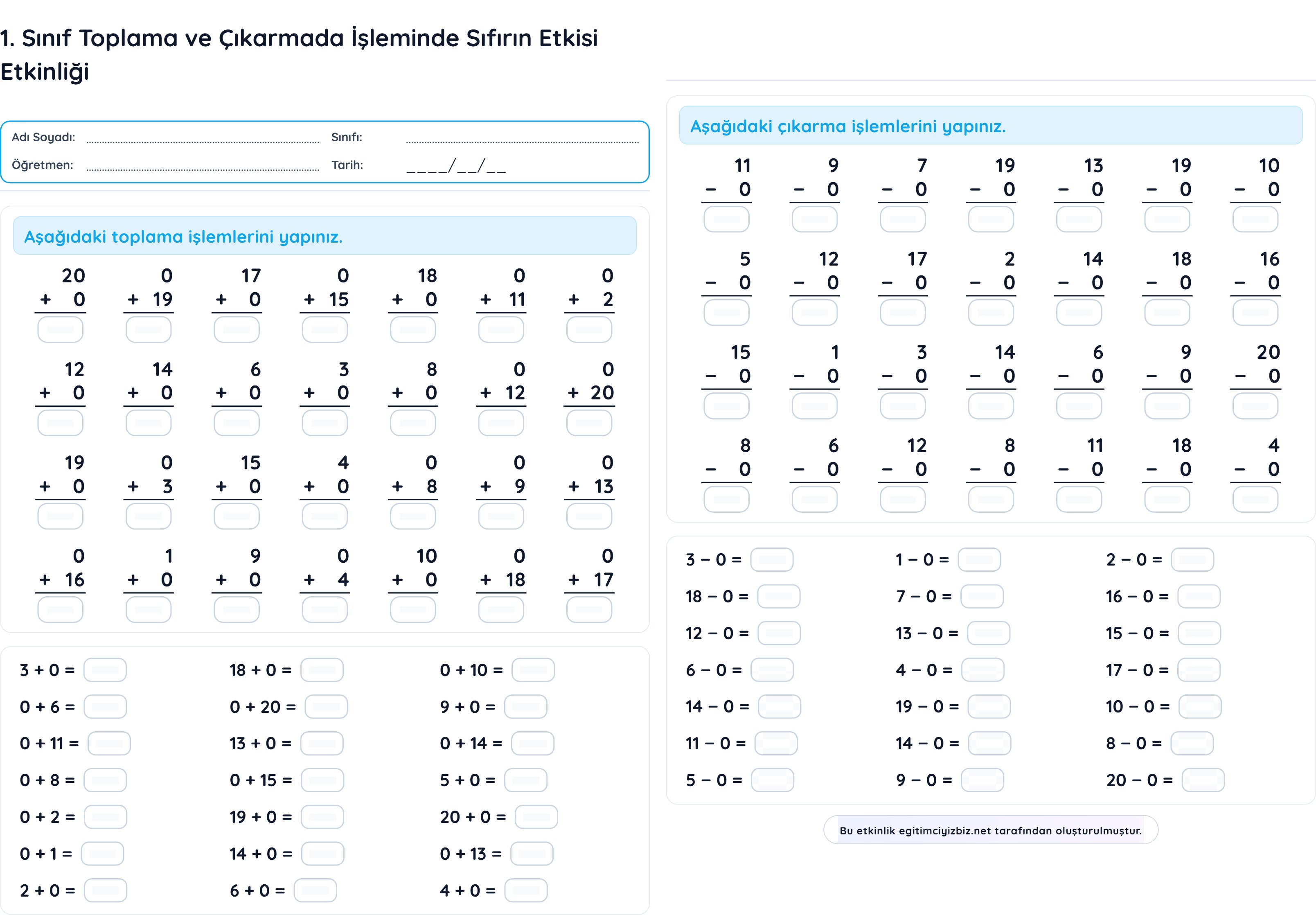Click answer box for horizontal 1 − 0 =
This screenshot has height=915, width=1316.
click(979, 559)
